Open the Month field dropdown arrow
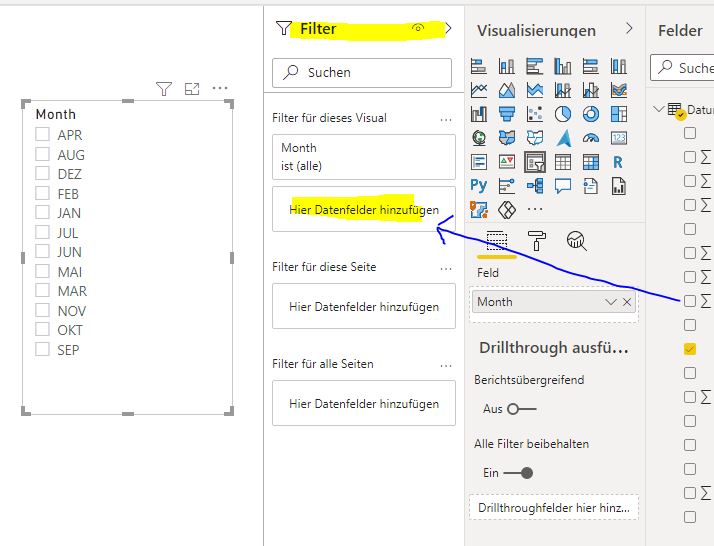The image size is (714, 546). pyautogui.click(x=611, y=302)
